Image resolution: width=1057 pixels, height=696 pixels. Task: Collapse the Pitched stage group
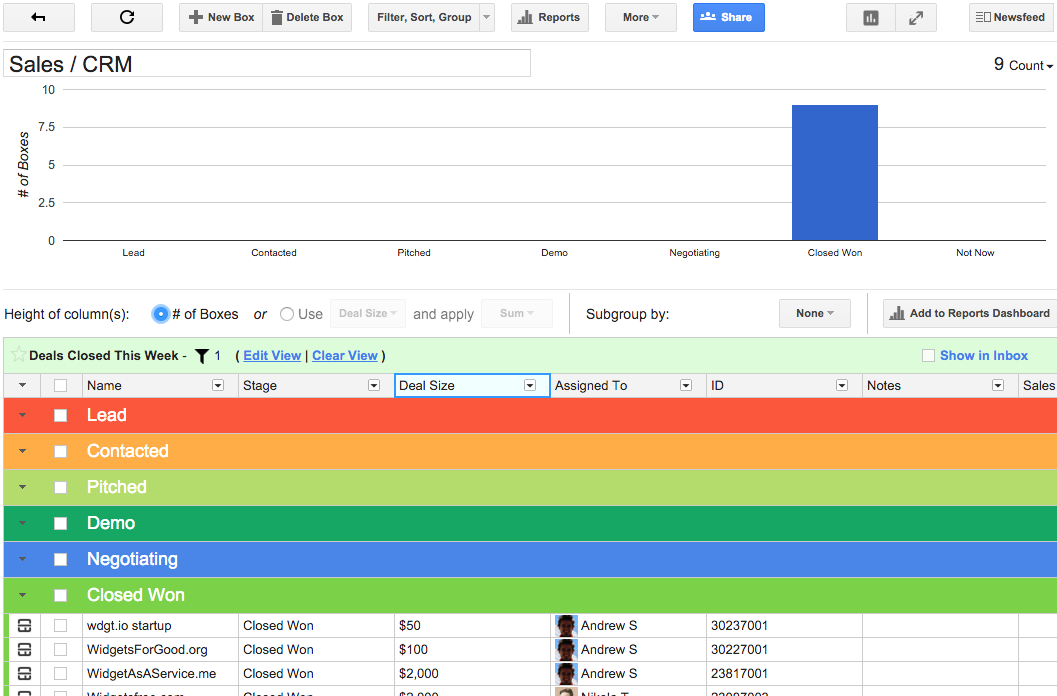click(22, 487)
